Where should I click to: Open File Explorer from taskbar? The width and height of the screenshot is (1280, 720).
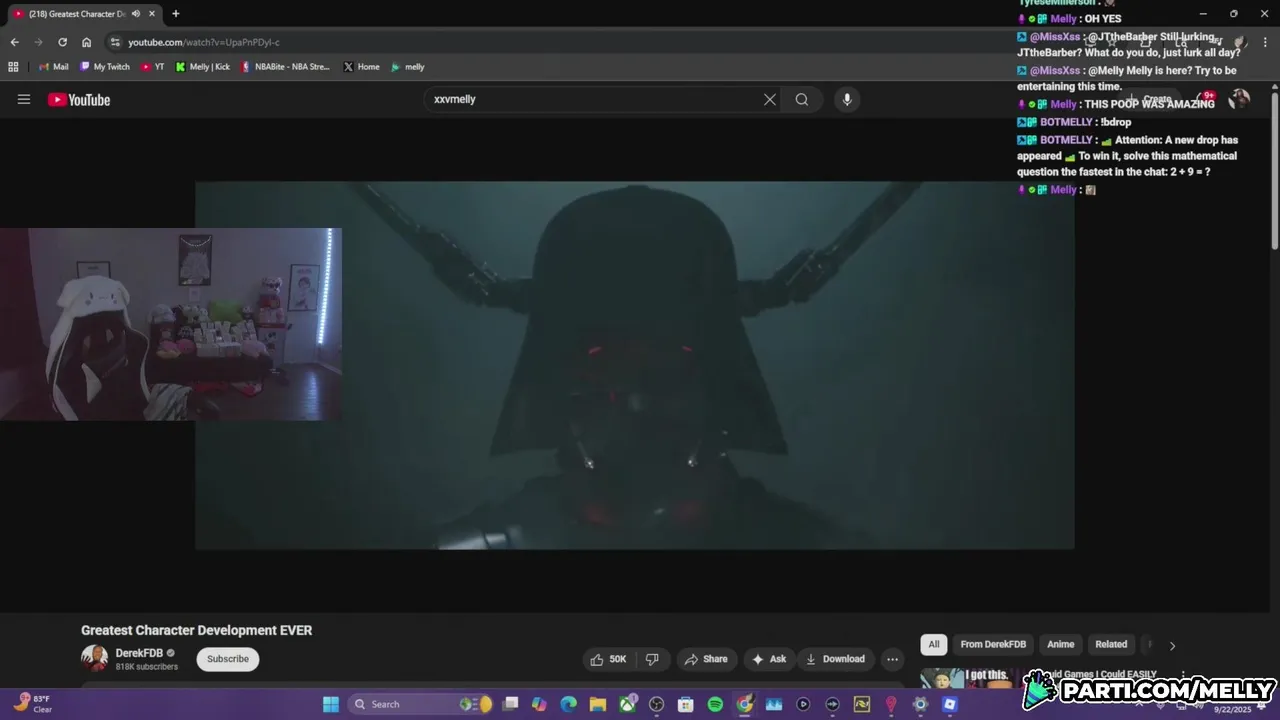tap(597, 704)
